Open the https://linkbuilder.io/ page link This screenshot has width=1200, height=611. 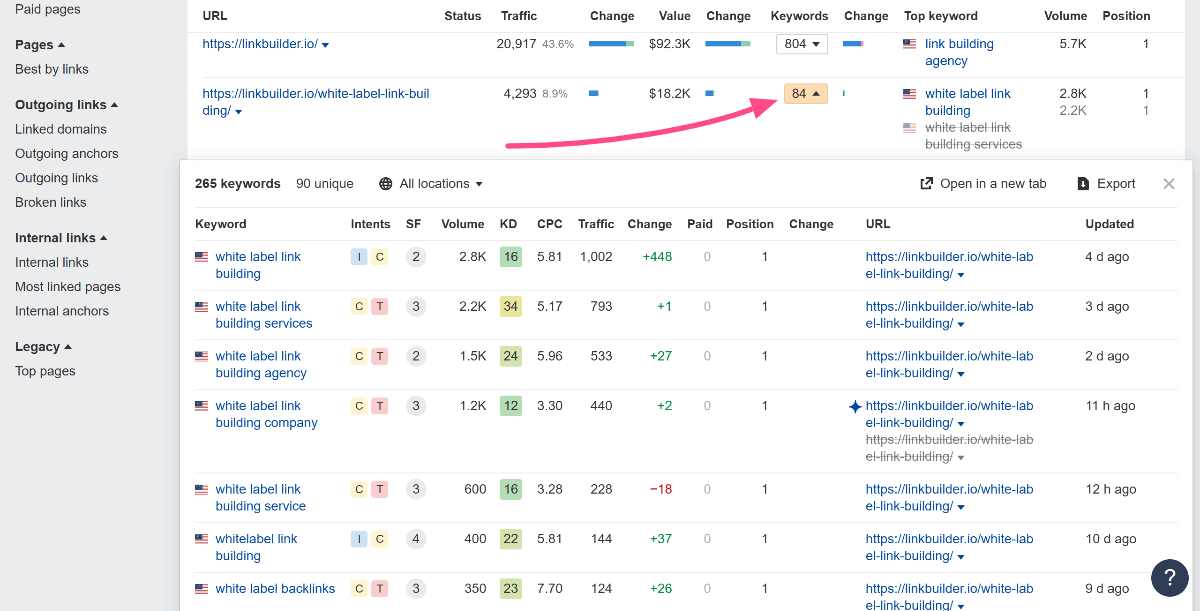[260, 44]
